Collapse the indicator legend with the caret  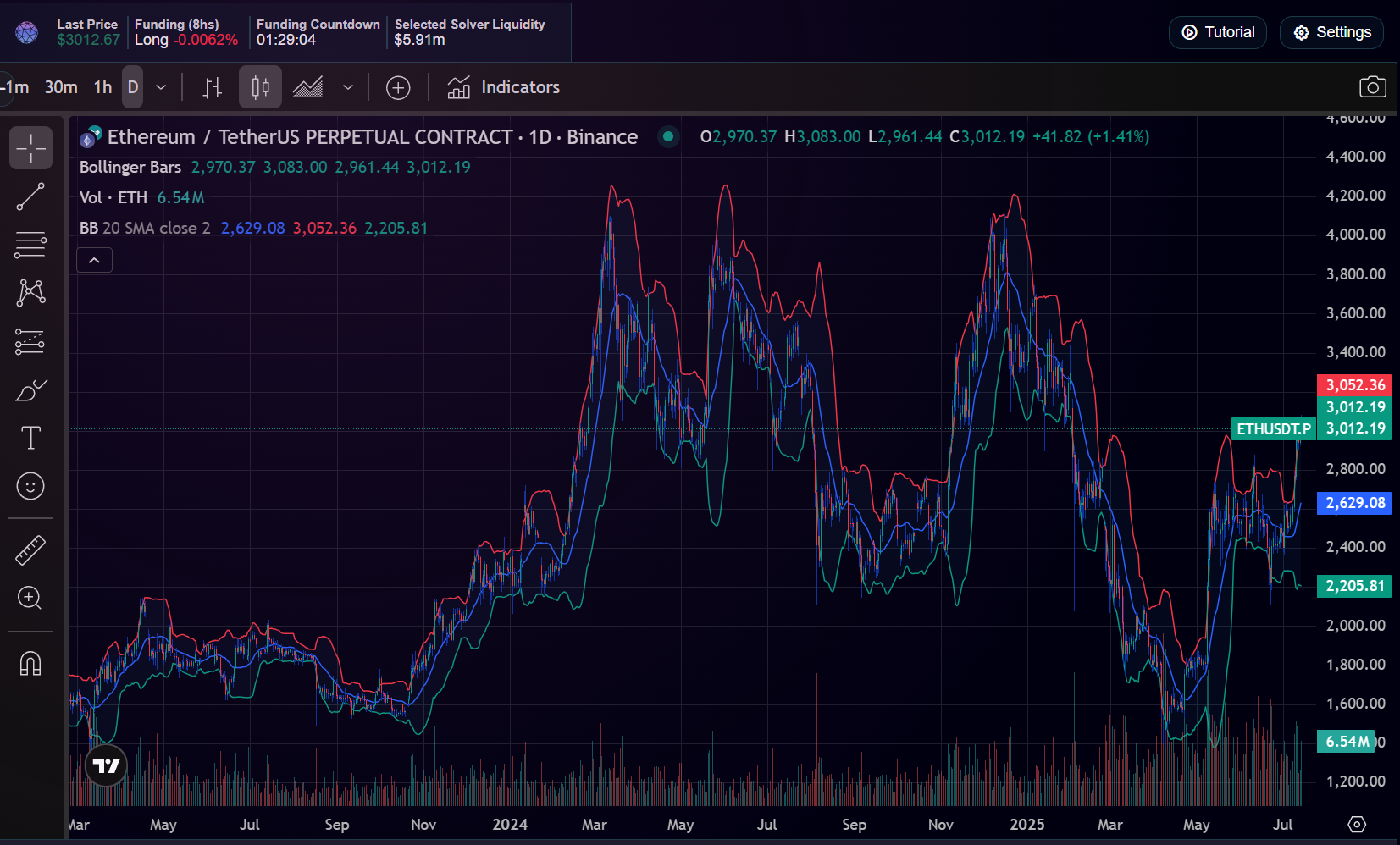pyautogui.click(x=94, y=259)
